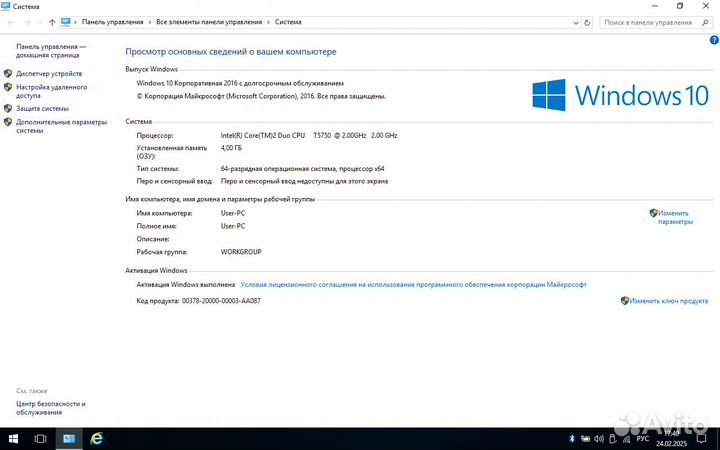Click Изменить ключ продукта link
720x450 pixels.
point(669,301)
